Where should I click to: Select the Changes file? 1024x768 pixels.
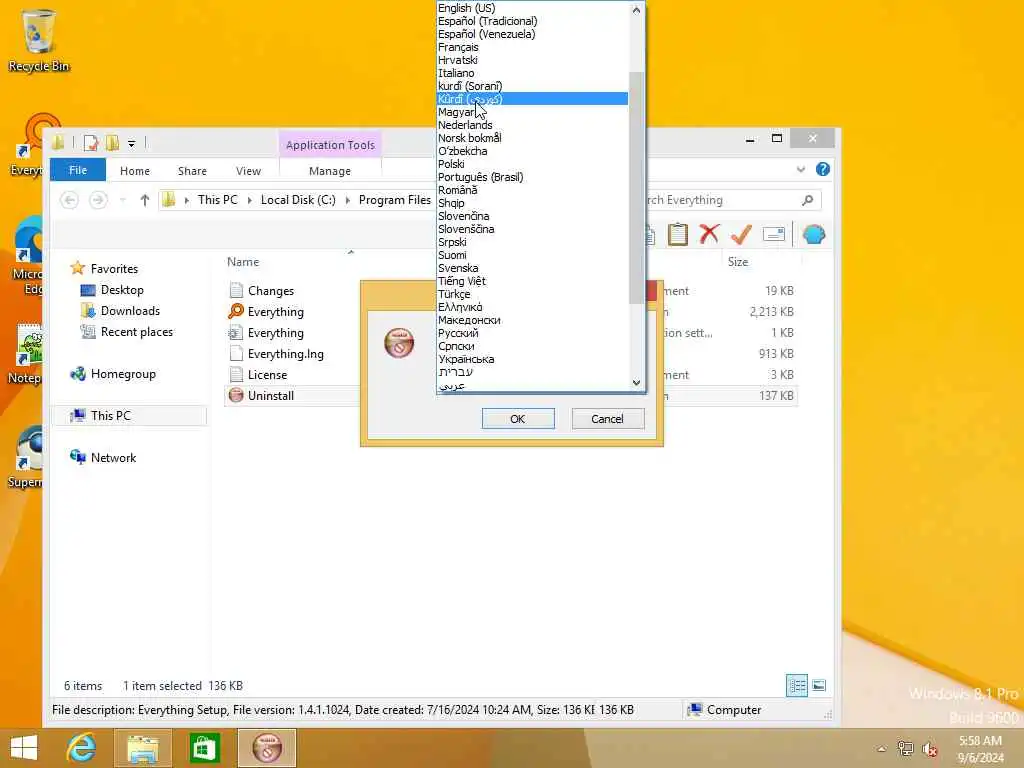(x=261, y=291)
